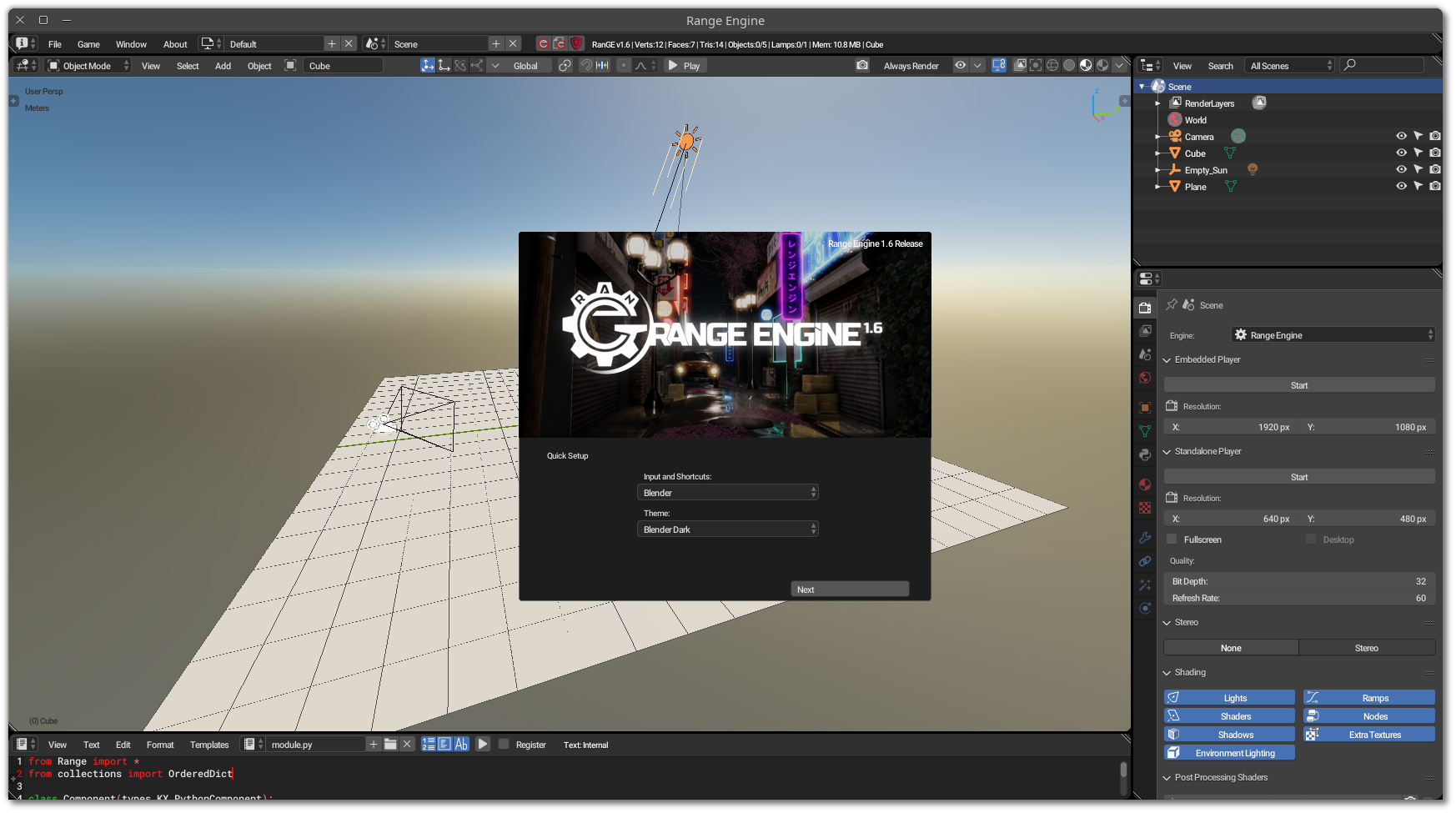Open the text editor Templates menu
Image resolution: width=1456 pixels, height=813 pixels.
click(x=209, y=745)
